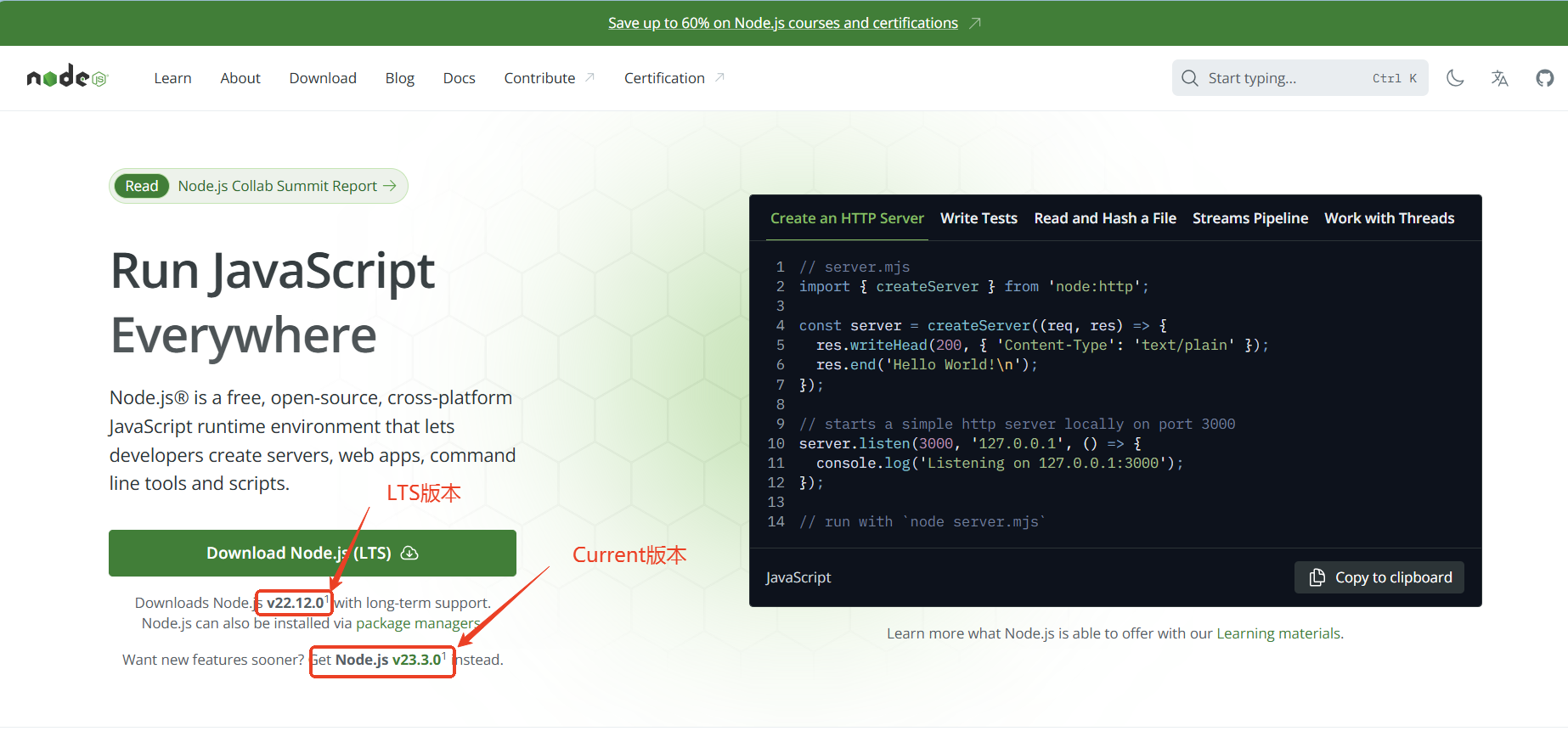Viewport: 1568px width, 748px height.
Task: Click external arrow icon next to Contribute
Action: click(x=590, y=77)
